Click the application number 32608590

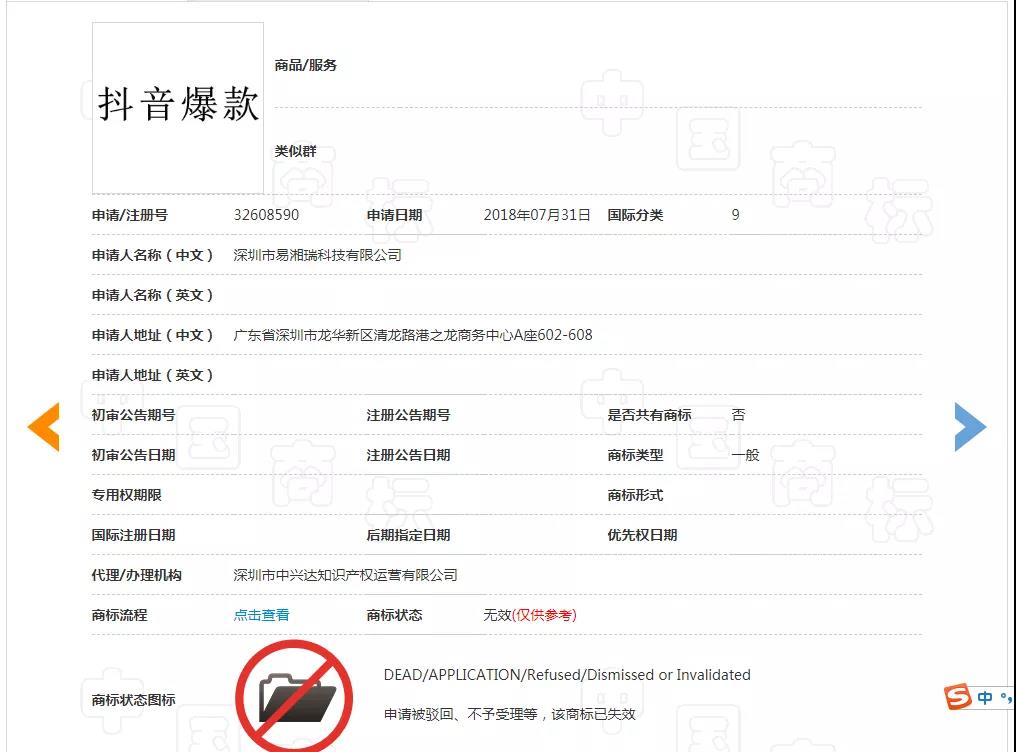click(x=266, y=215)
